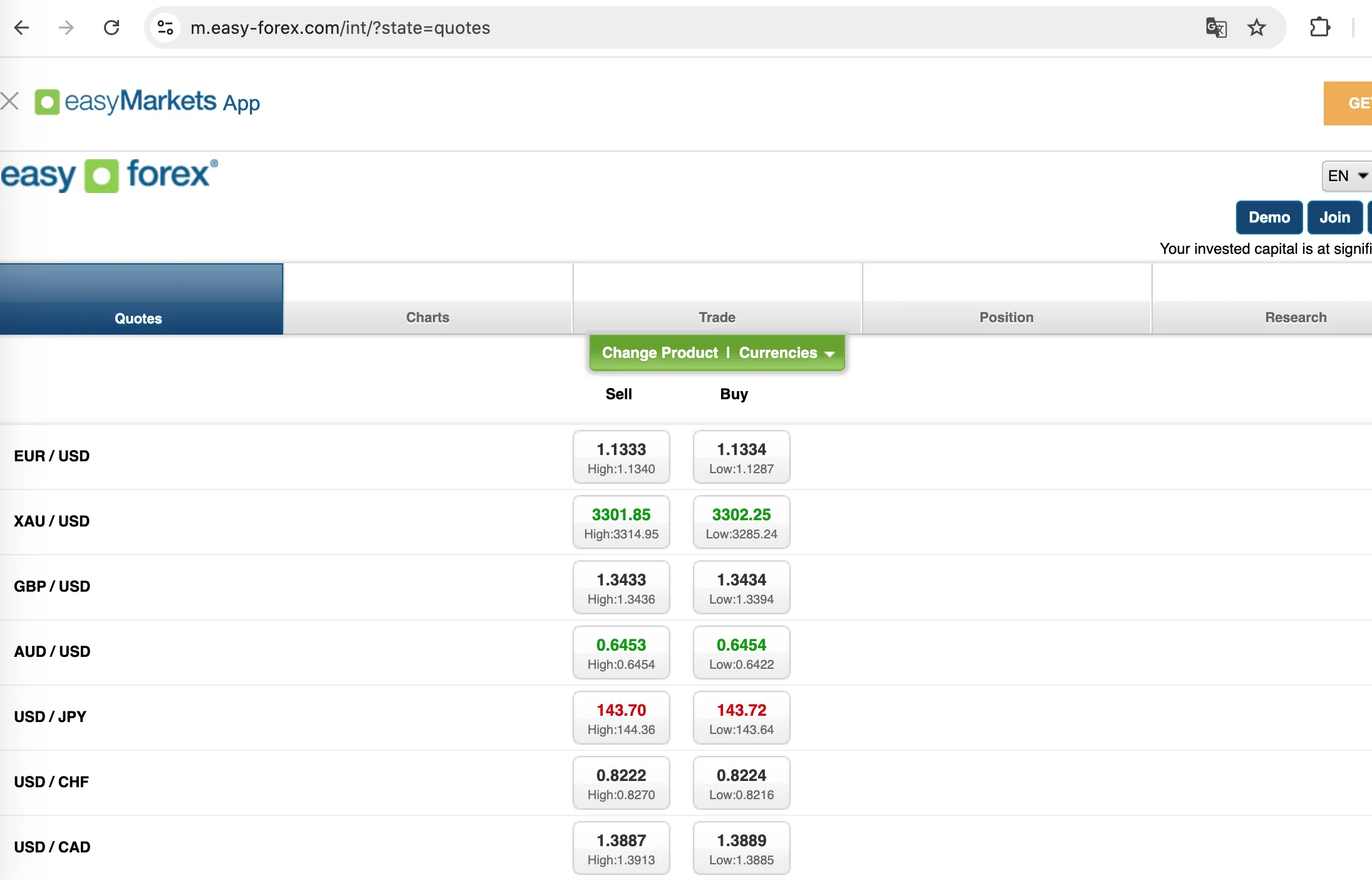Screen dimensions: 1372x880
Task: Click XAU / USD Sell price 3301.85
Action: [x=621, y=522]
